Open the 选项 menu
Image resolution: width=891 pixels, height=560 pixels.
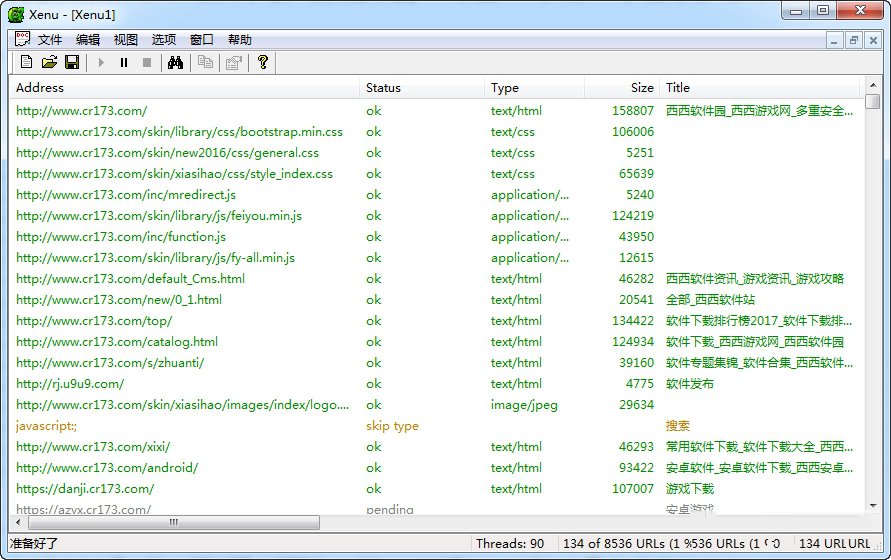coord(164,40)
